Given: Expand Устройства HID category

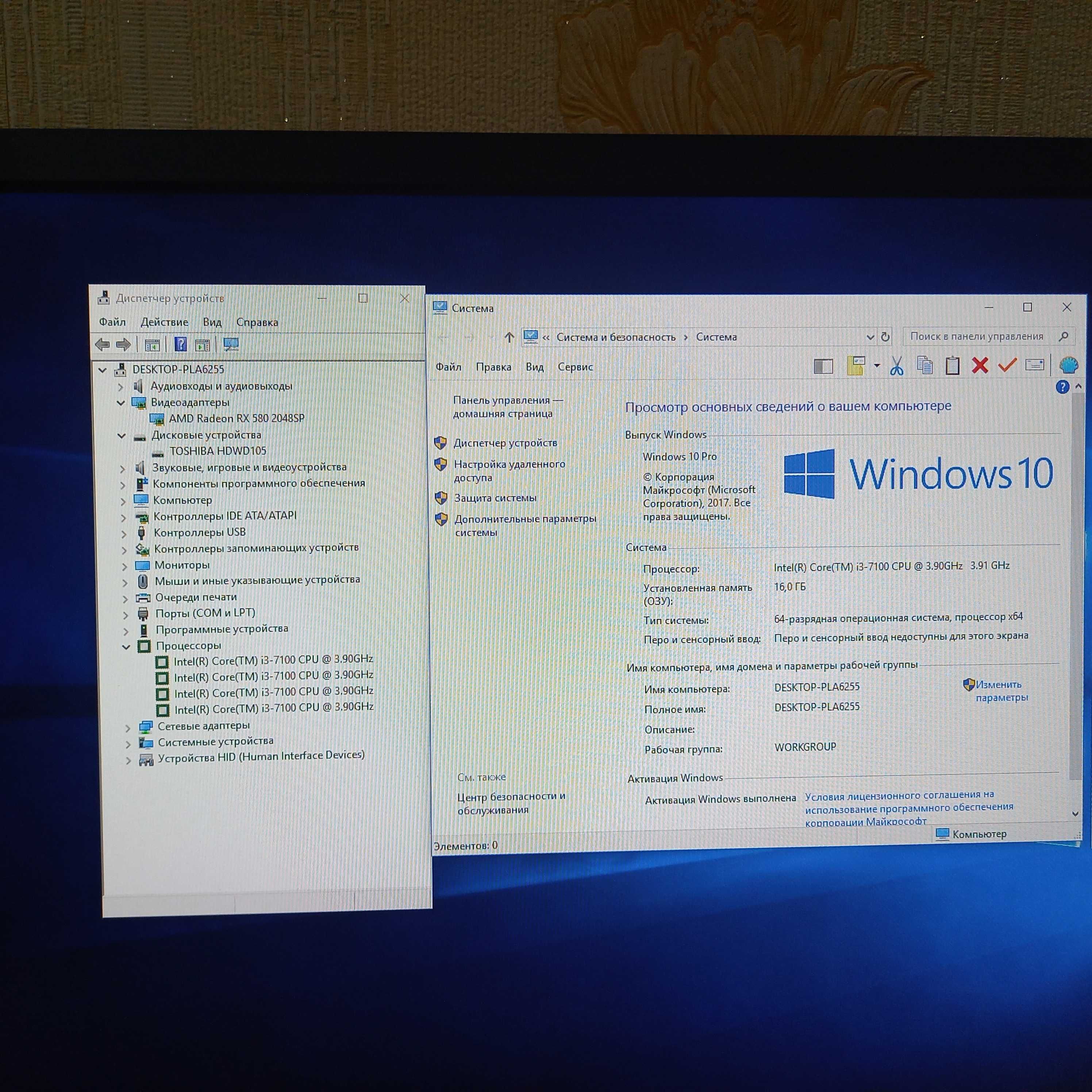Looking at the screenshot, I should click(x=128, y=760).
